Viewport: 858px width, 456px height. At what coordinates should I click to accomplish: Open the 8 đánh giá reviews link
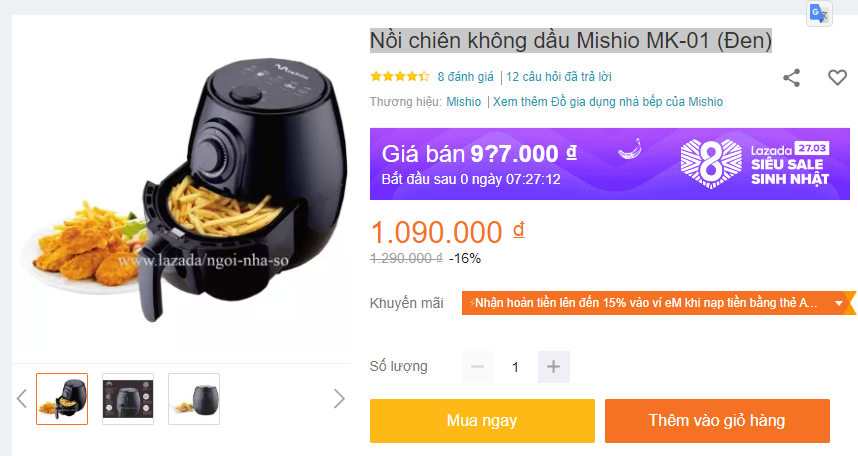(465, 77)
